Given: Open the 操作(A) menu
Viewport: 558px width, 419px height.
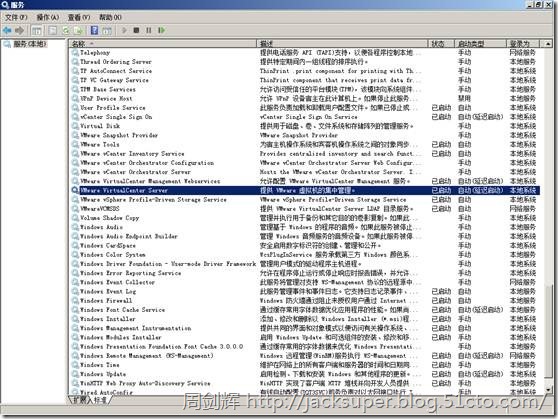Looking at the screenshot, I should [x=48, y=17].
